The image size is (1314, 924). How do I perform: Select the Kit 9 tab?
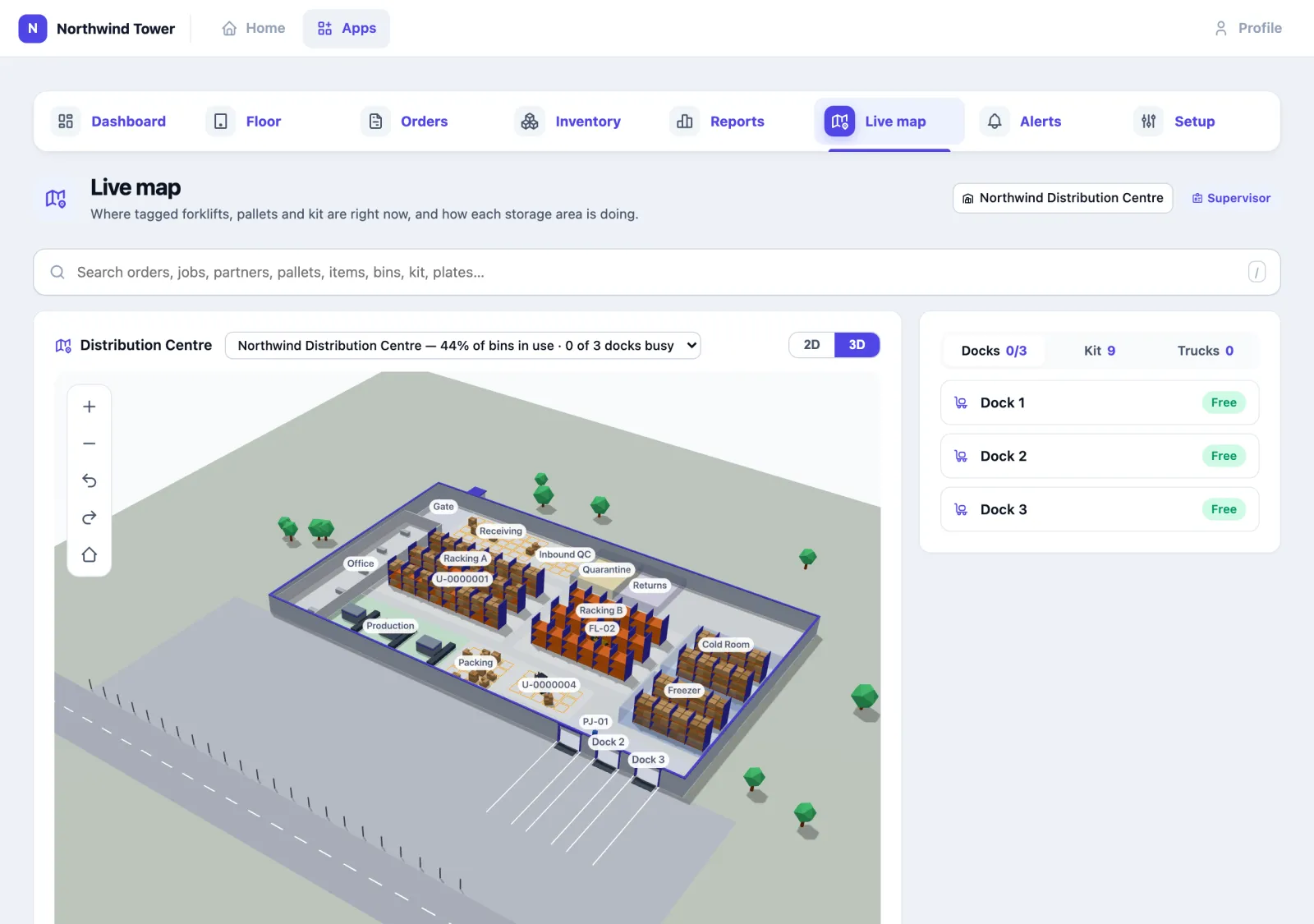click(1100, 351)
